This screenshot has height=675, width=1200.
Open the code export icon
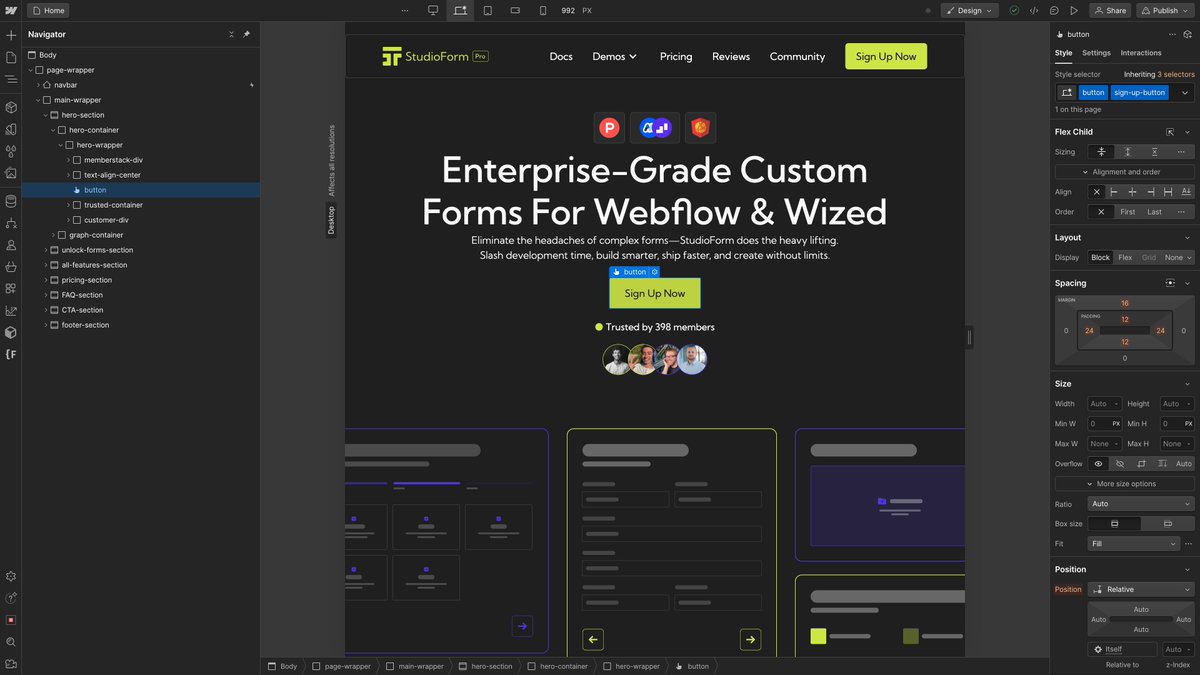click(1034, 10)
